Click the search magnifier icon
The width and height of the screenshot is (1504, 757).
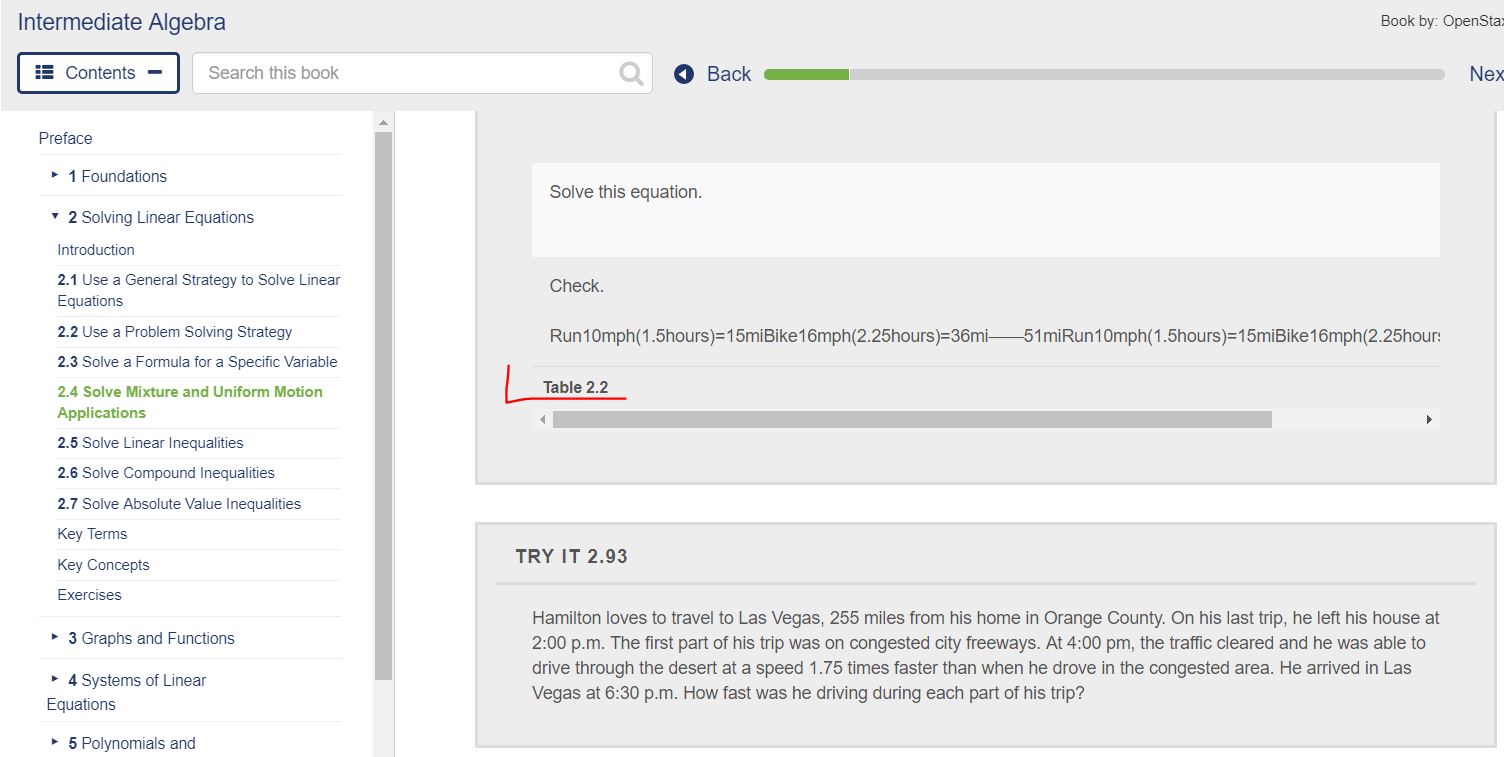[629, 72]
